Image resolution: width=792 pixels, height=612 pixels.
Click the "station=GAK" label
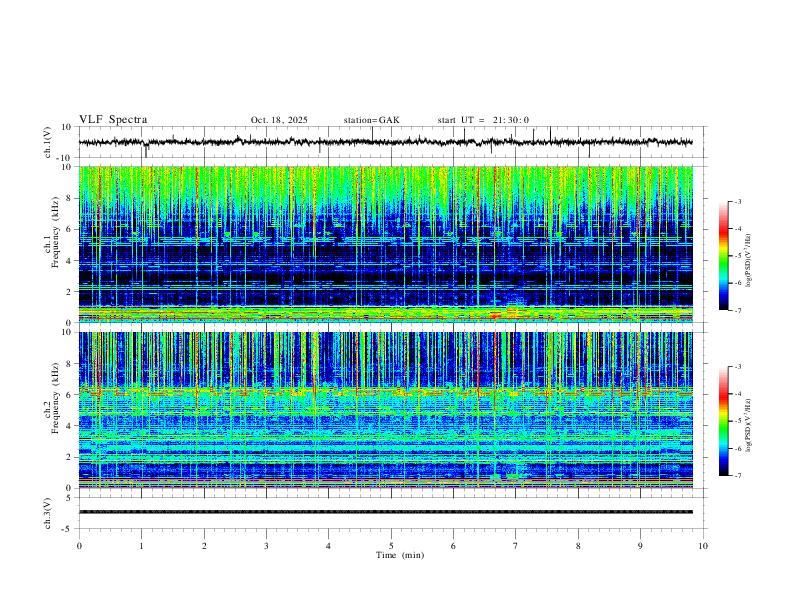pos(371,120)
